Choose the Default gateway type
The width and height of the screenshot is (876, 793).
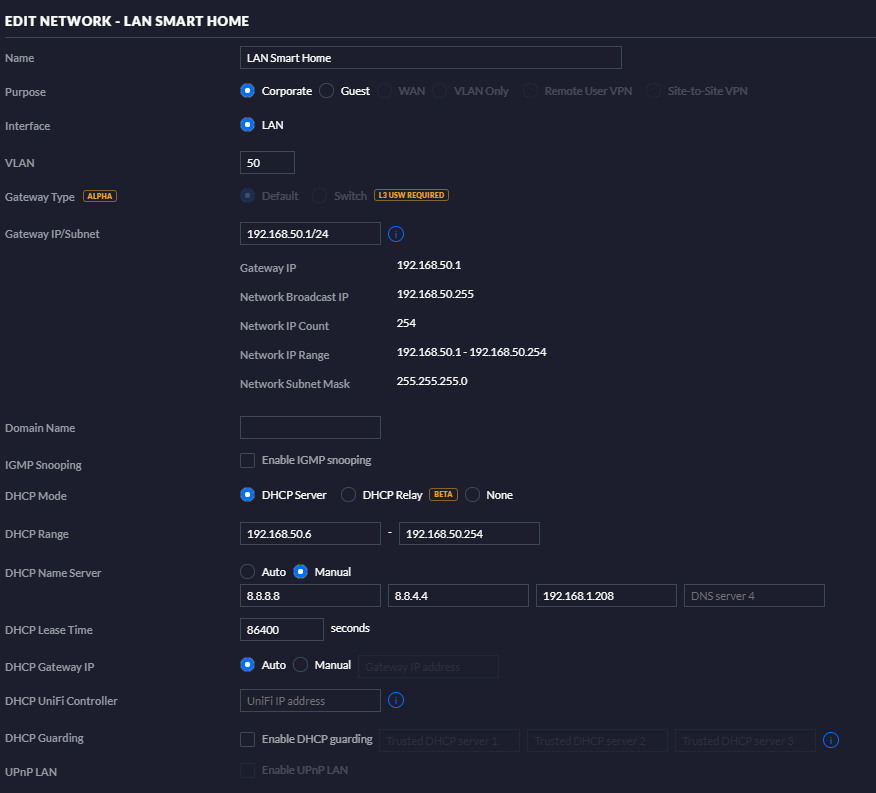247,196
